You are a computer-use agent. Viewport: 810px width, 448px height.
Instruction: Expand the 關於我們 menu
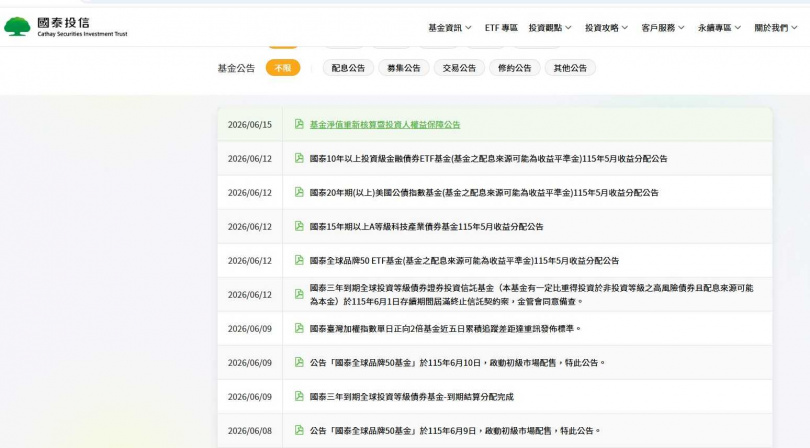pyautogui.click(x=776, y=28)
